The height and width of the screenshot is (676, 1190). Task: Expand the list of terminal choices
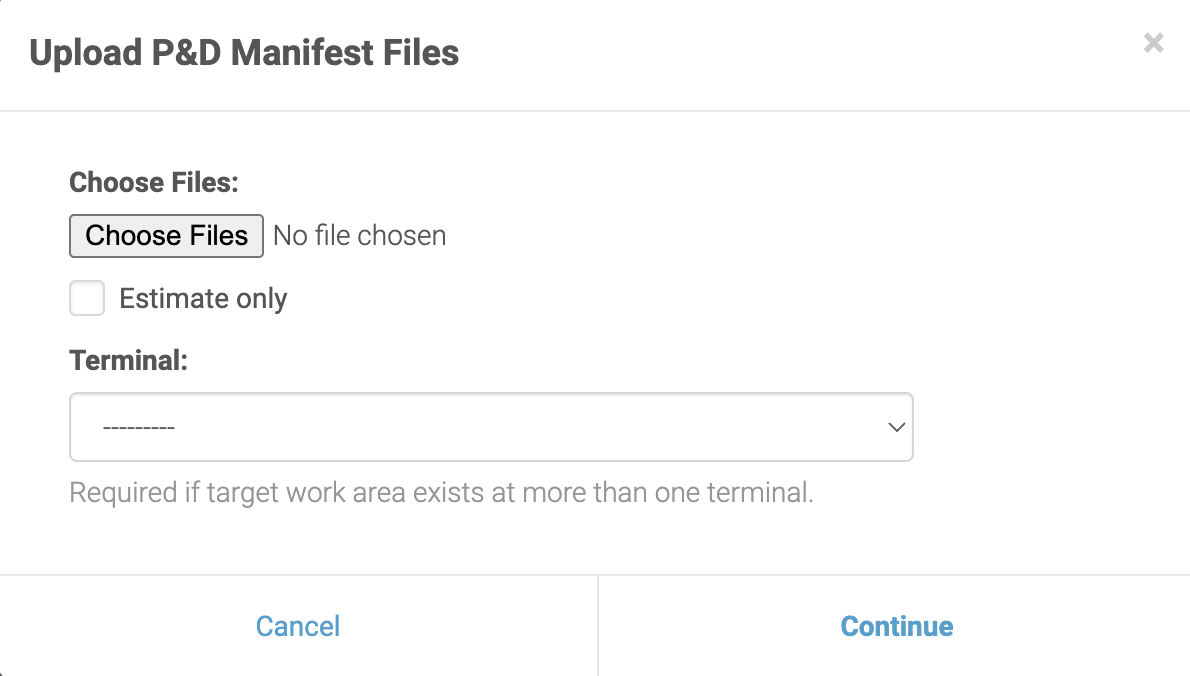pos(490,427)
